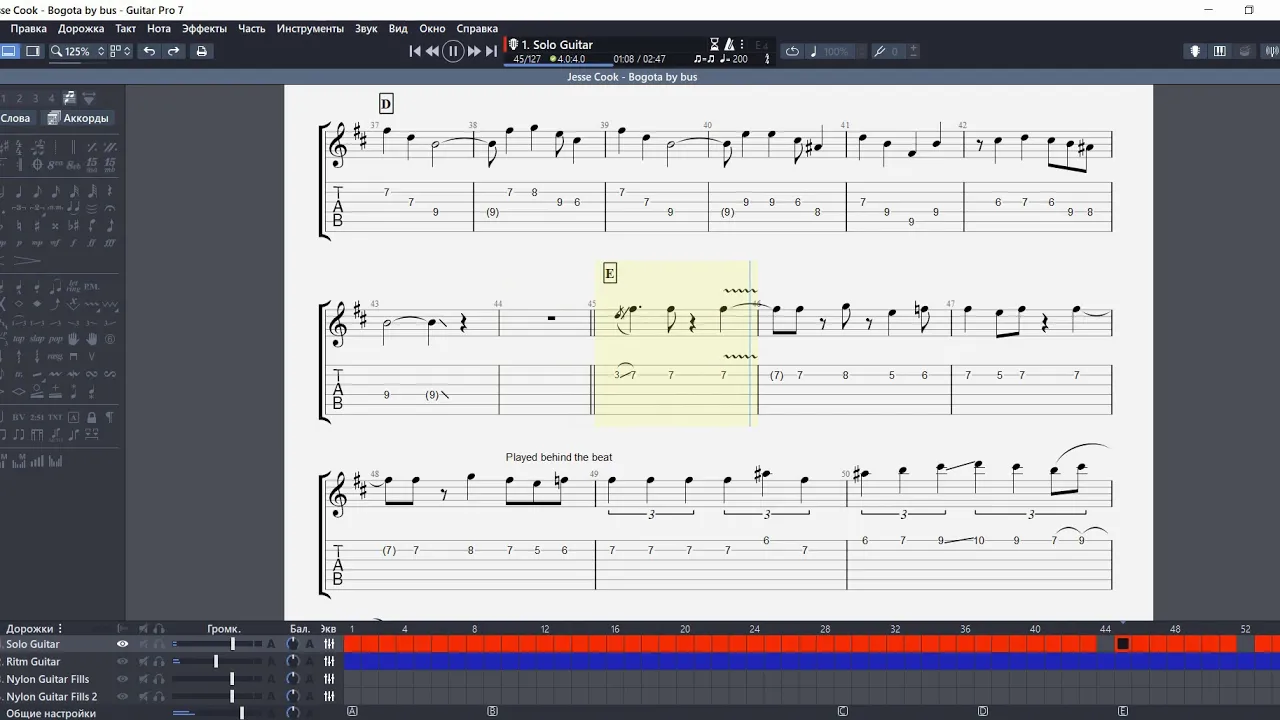The height and width of the screenshot is (720, 1280).
Task: Open Solo Guitar equalizer icon
Action: 329,645
